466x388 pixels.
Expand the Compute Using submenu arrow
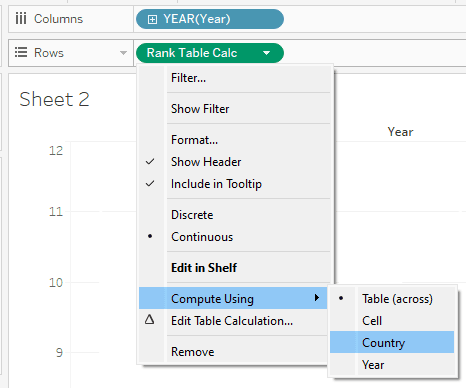tap(317, 297)
